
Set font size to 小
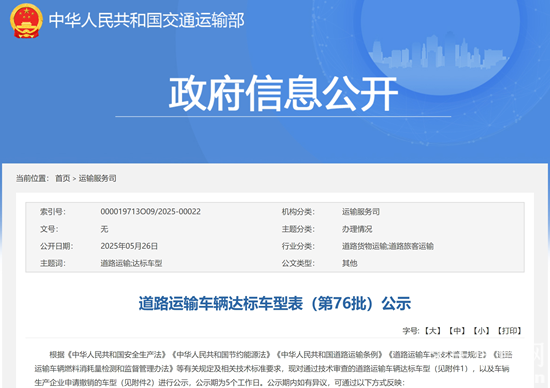pyautogui.click(x=481, y=330)
